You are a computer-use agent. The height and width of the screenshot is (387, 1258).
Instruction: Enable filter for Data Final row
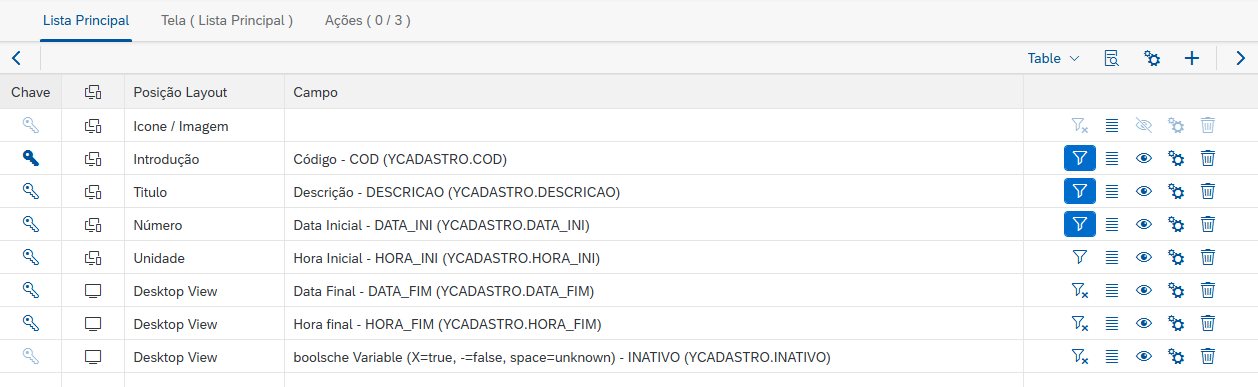point(1080,290)
